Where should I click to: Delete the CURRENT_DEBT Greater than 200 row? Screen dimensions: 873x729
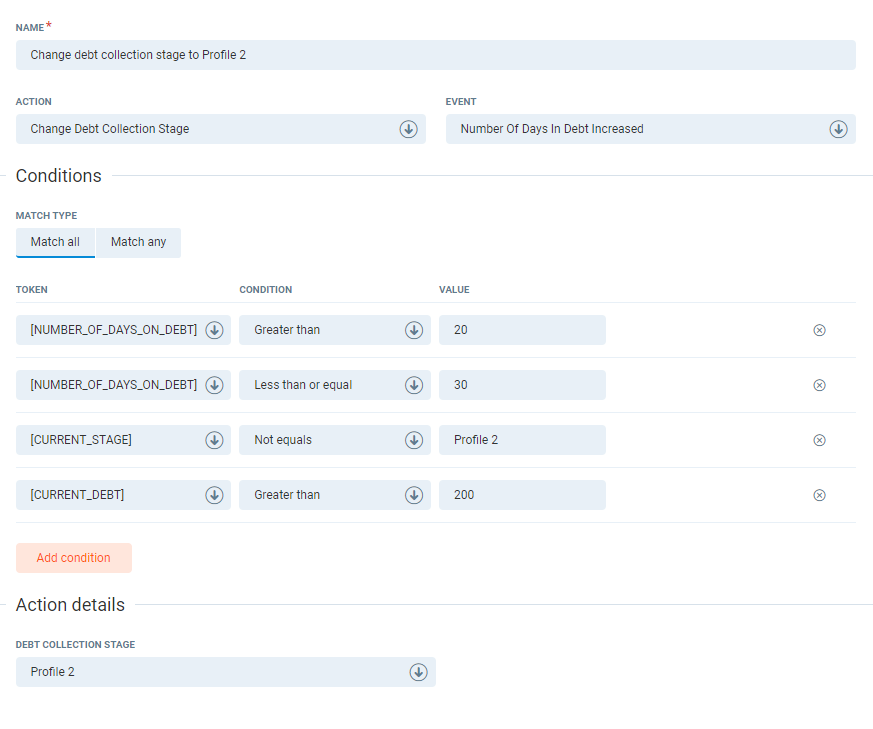click(x=819, y=495)
